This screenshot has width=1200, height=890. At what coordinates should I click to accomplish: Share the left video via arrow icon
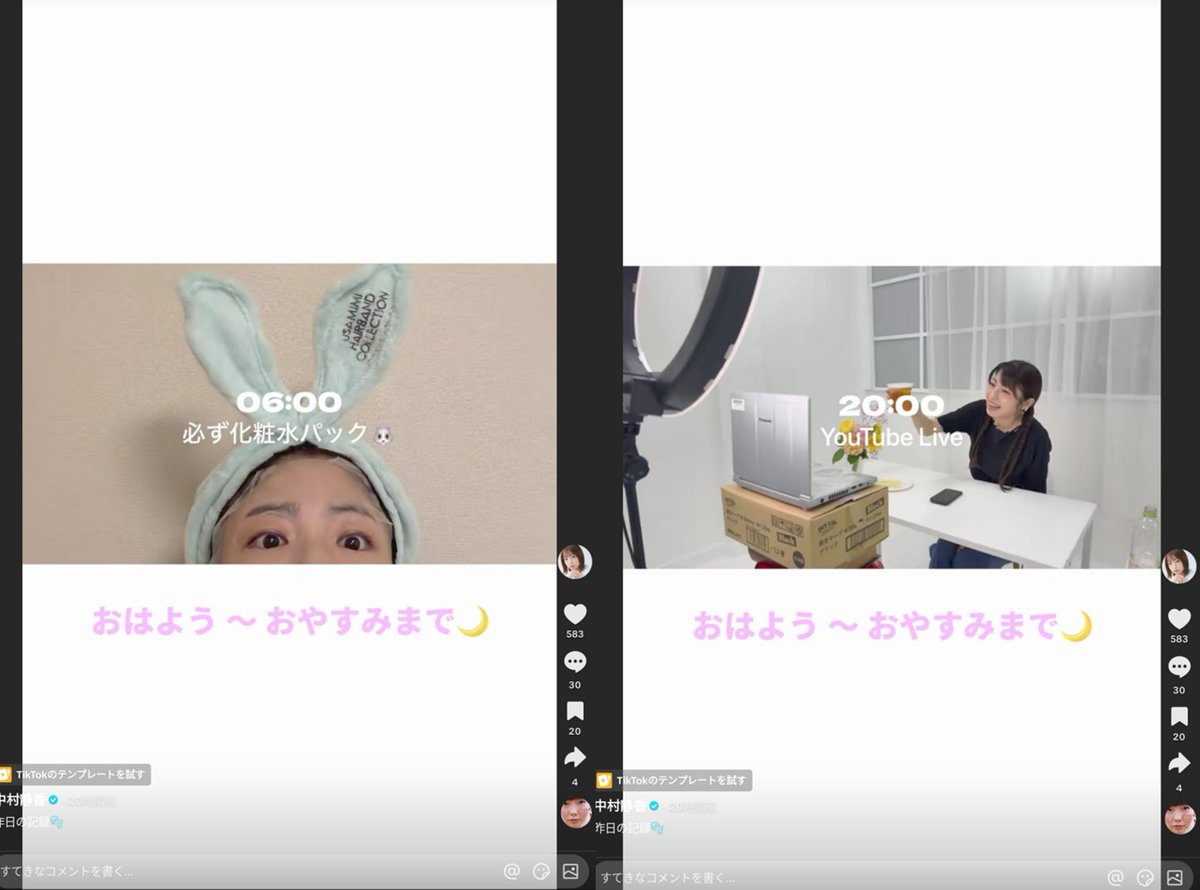coord(575,758)
